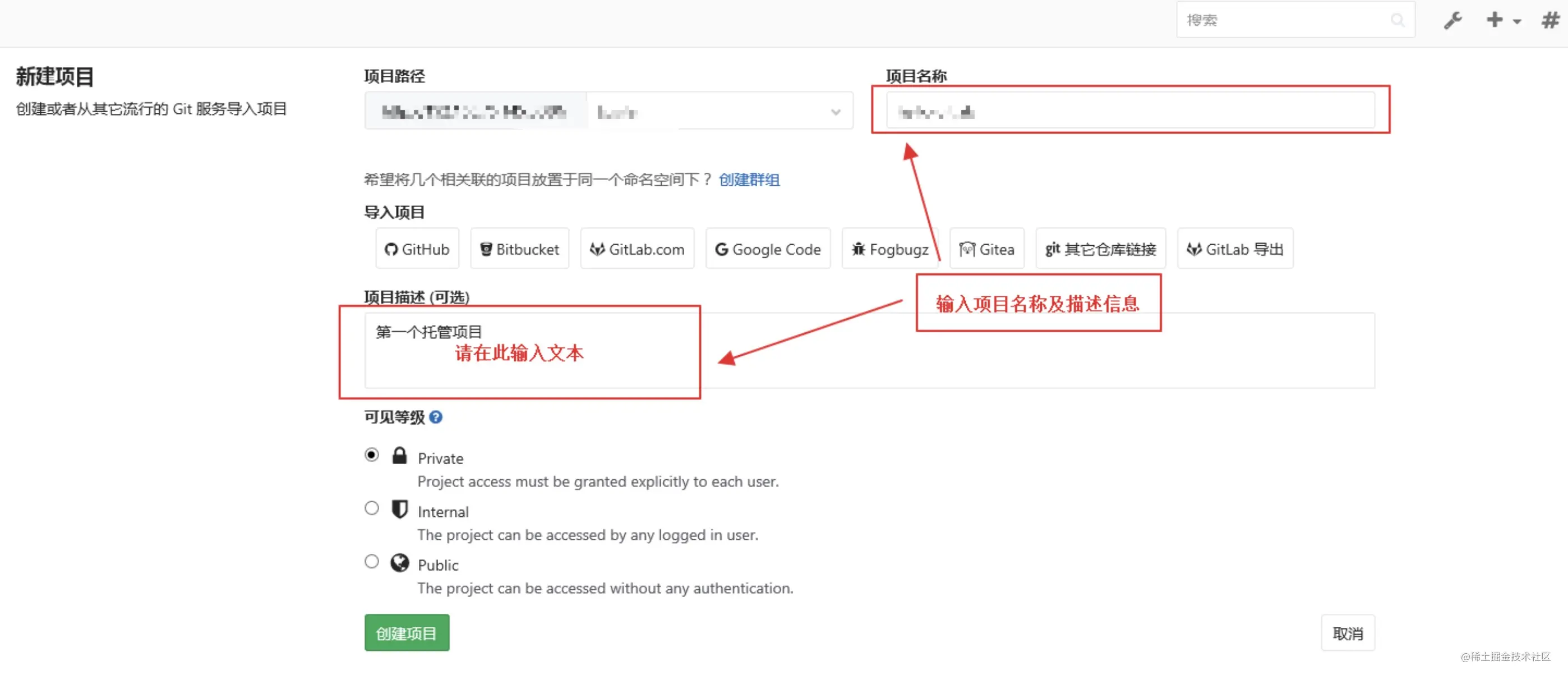Screen dimensions: 1568x679
Task: Open visibility level help question icon
Action: click(436, 417)
